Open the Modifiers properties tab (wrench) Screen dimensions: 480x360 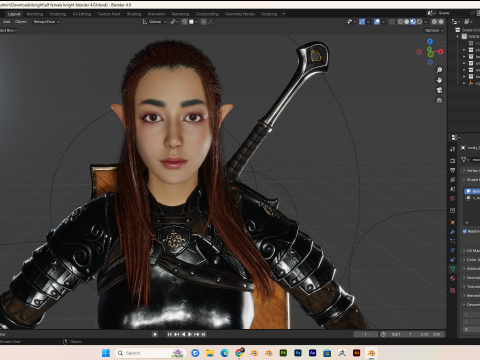tap(452, 231)
